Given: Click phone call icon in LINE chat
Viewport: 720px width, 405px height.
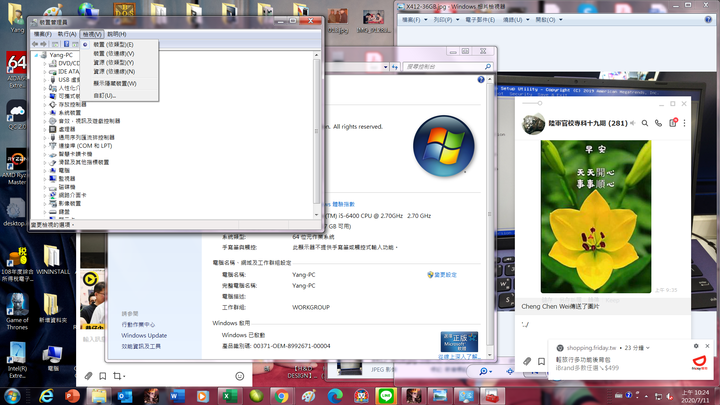Looking at the screenshot, I should [658, 123].
